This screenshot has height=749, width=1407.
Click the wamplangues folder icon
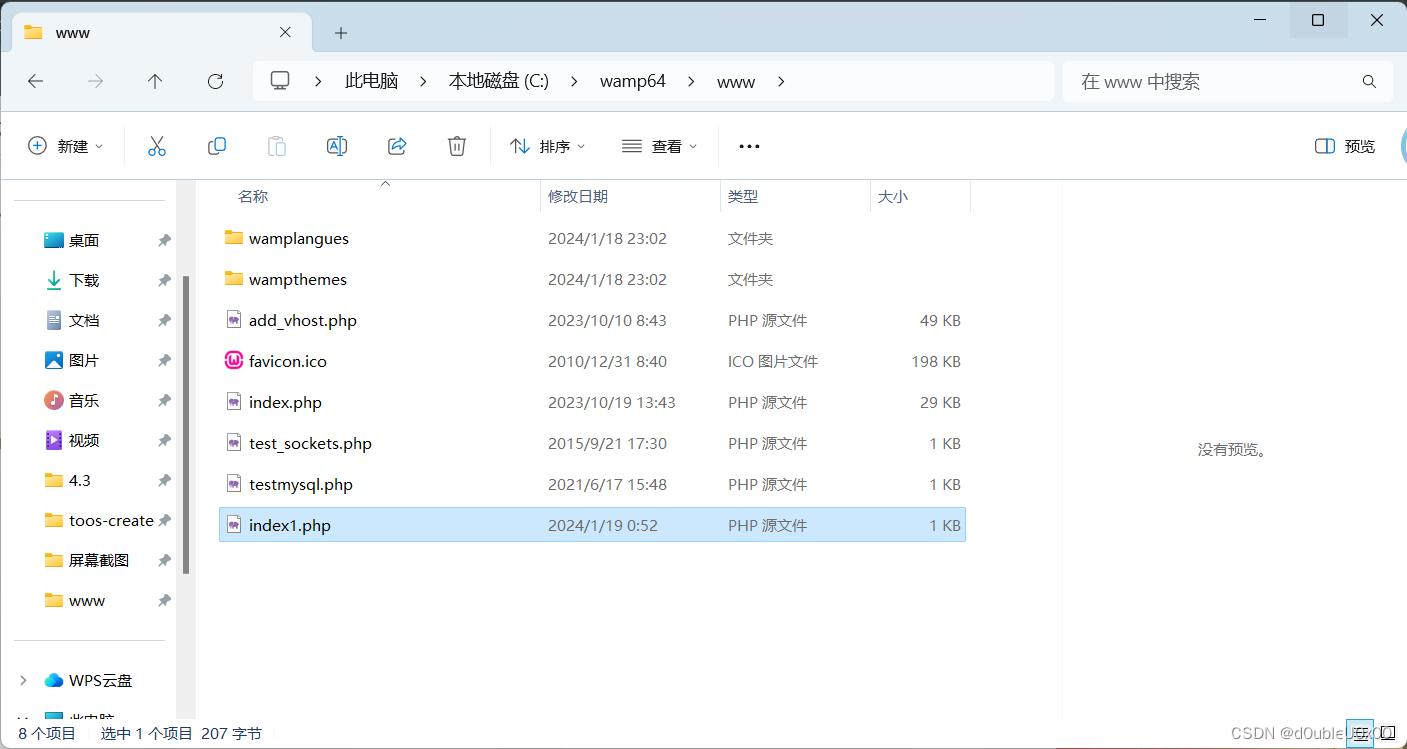(x=234, y=238)
